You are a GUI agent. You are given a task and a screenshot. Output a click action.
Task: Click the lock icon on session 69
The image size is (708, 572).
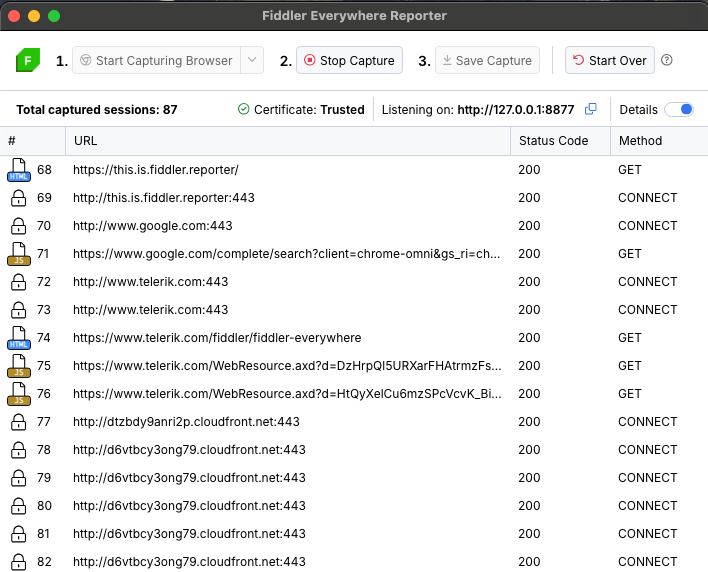(18, 198)
